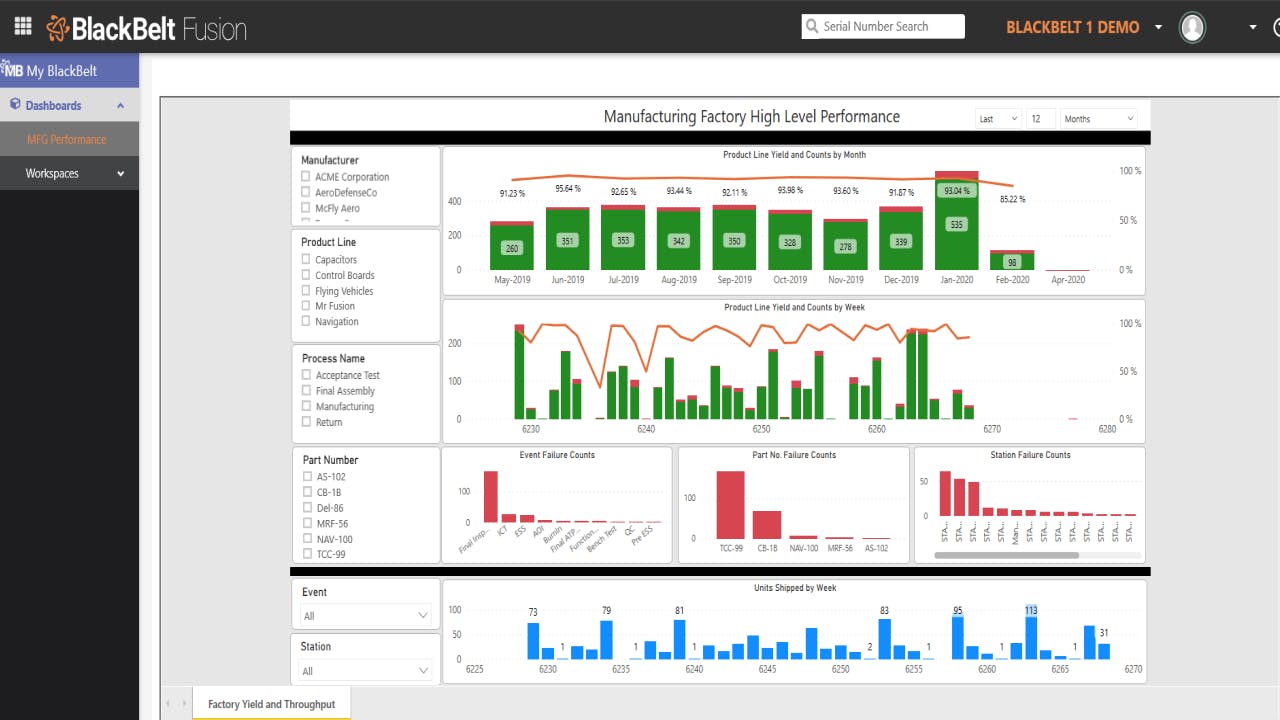Select the Dashboards sidebar menu
Image resolution: width=1280 pixels, height=720 pixels.
point(69,105)
